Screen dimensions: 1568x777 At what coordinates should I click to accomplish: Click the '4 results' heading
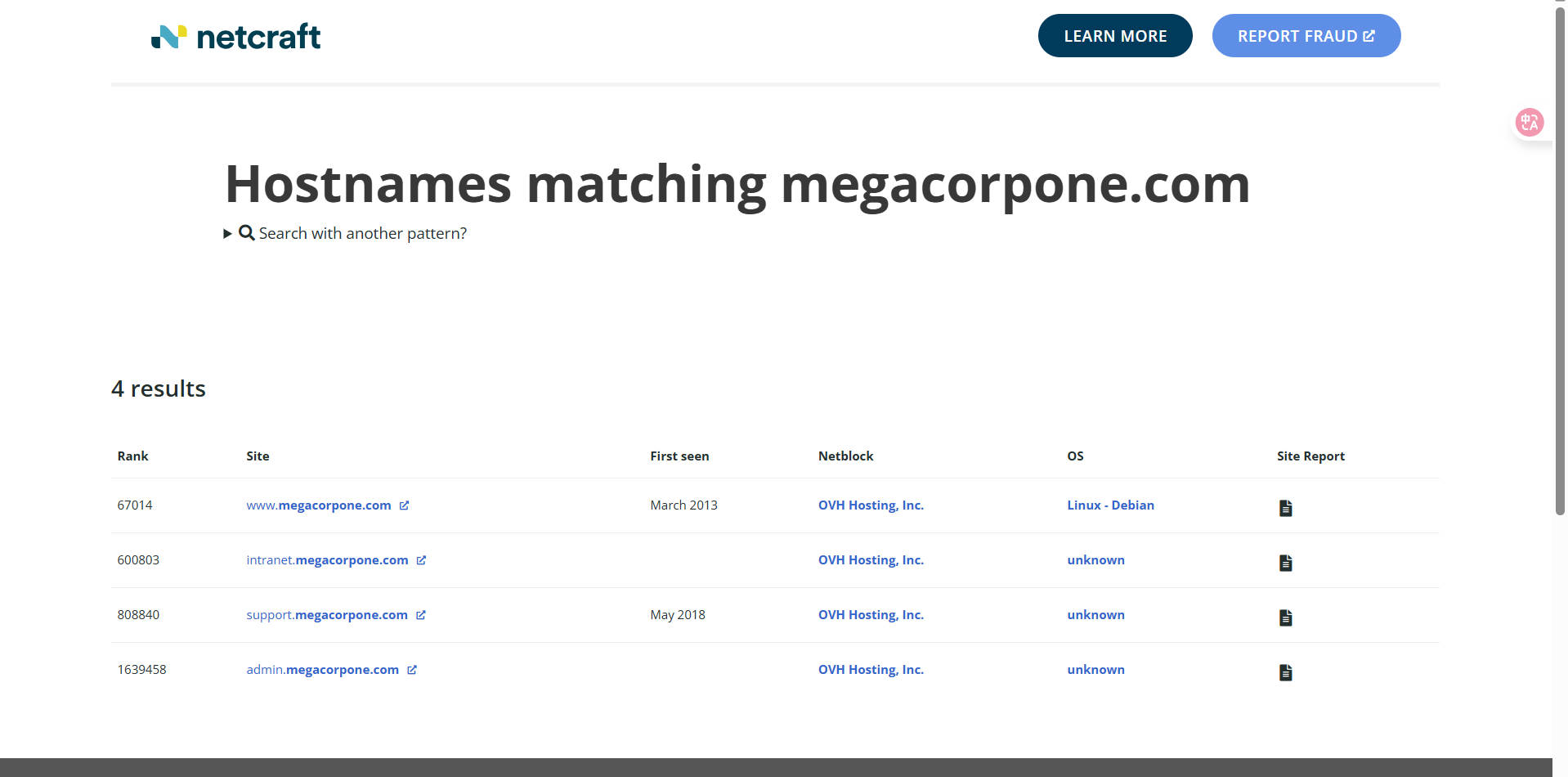point(159,388)
